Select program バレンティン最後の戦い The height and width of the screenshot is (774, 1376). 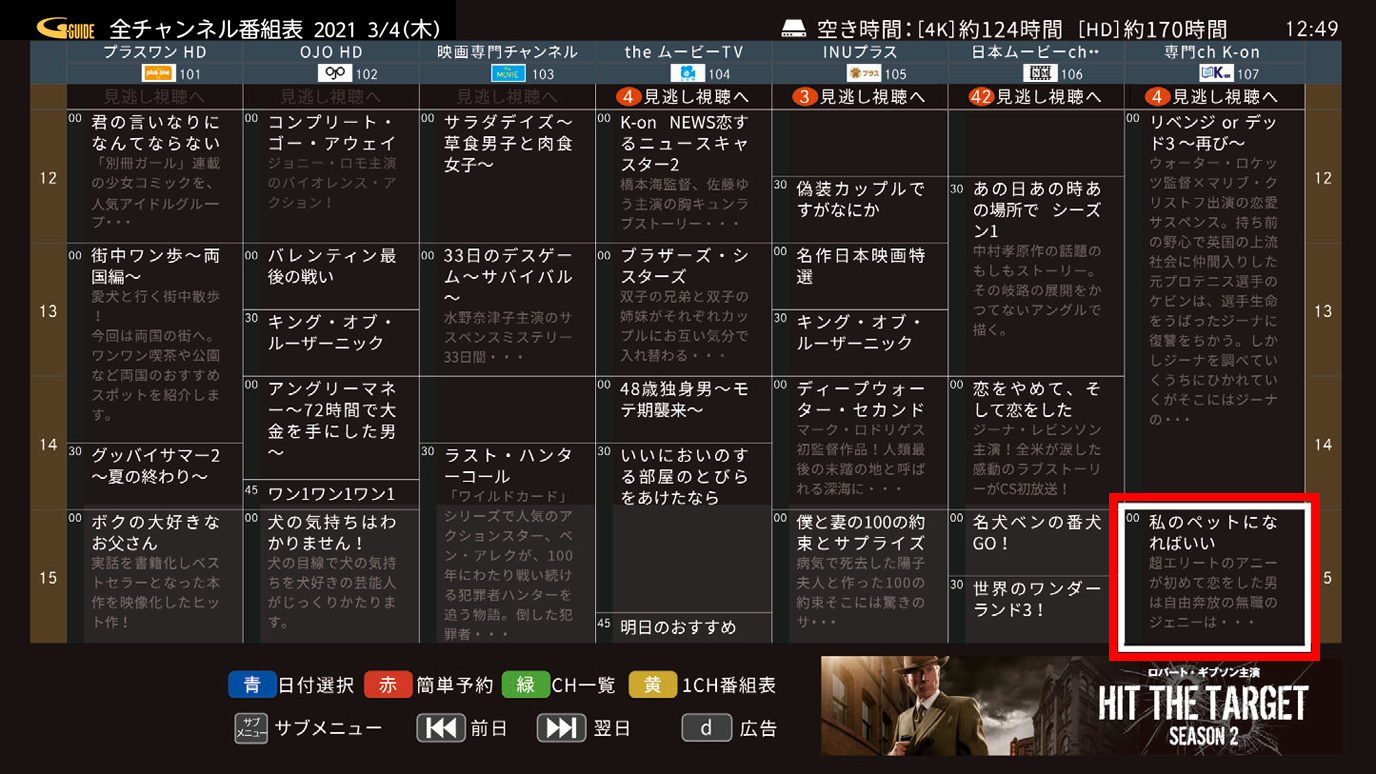click(331, 276)
